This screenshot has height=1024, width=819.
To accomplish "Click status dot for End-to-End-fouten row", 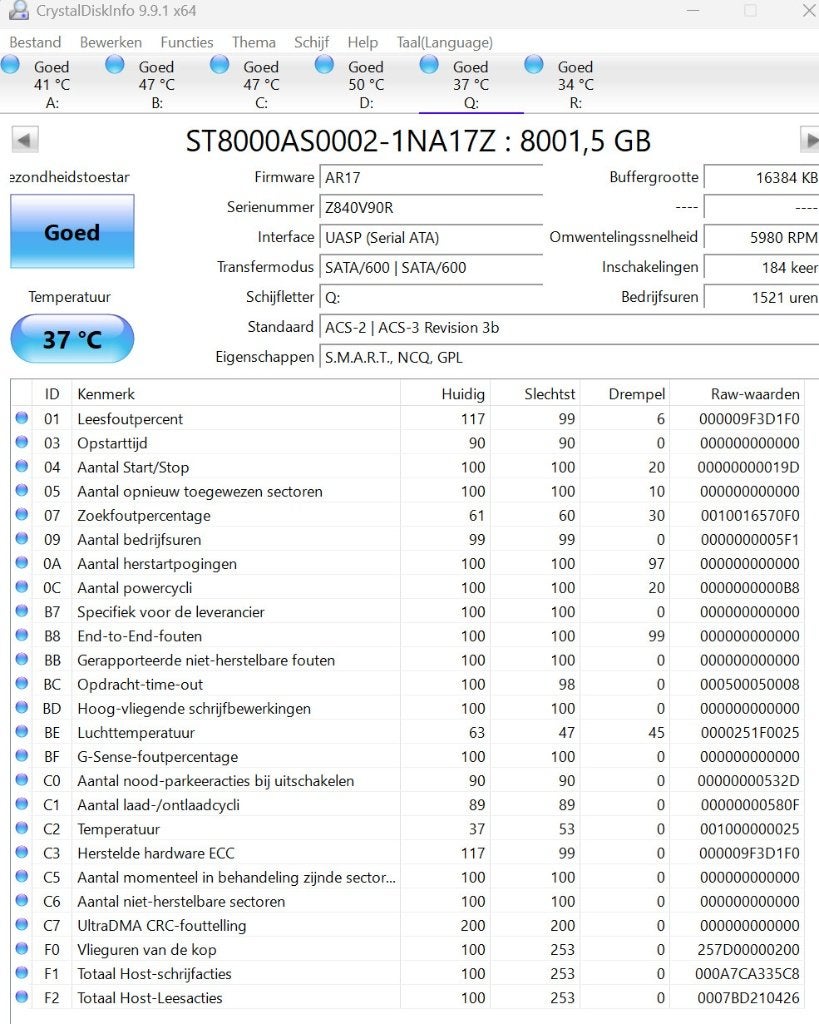I will tap(22, 635).
